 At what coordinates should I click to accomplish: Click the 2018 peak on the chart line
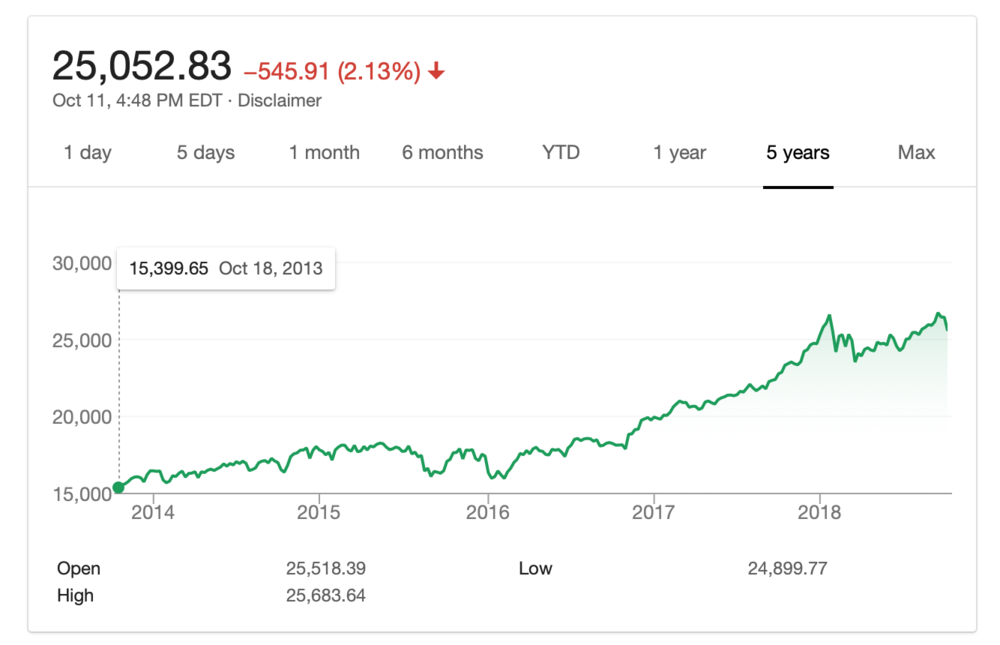click(830, 315)
